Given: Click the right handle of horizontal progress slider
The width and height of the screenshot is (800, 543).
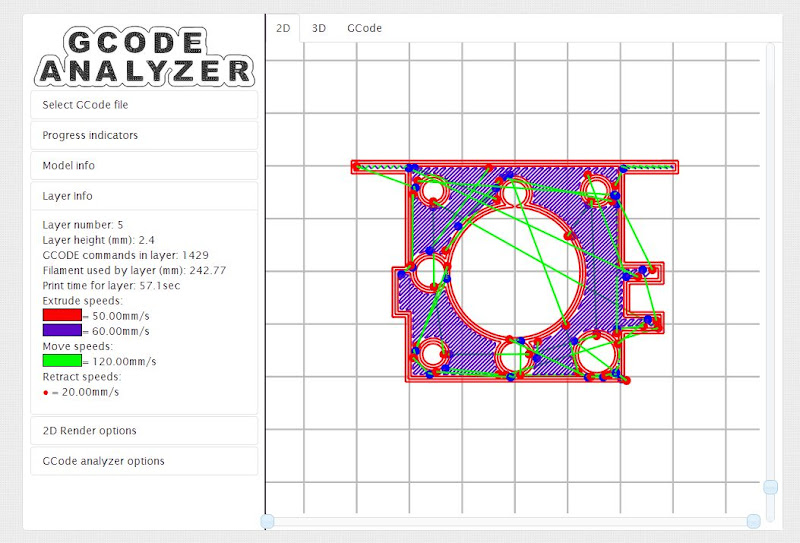Looking at the screenshot, I should click(x=754, y=521).
